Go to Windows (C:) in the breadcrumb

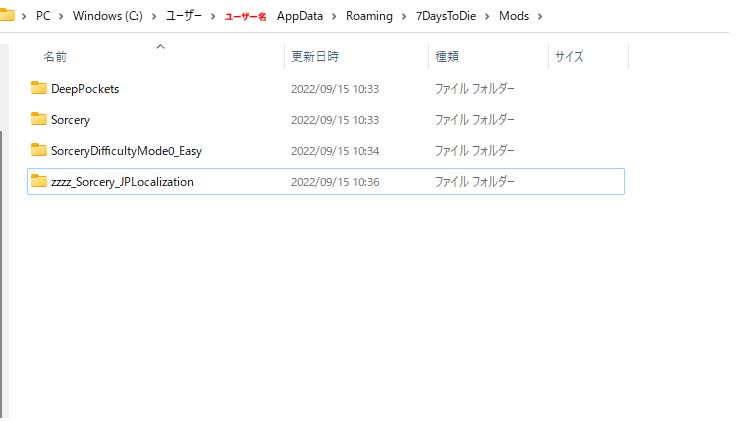click(x=107, y=16)
